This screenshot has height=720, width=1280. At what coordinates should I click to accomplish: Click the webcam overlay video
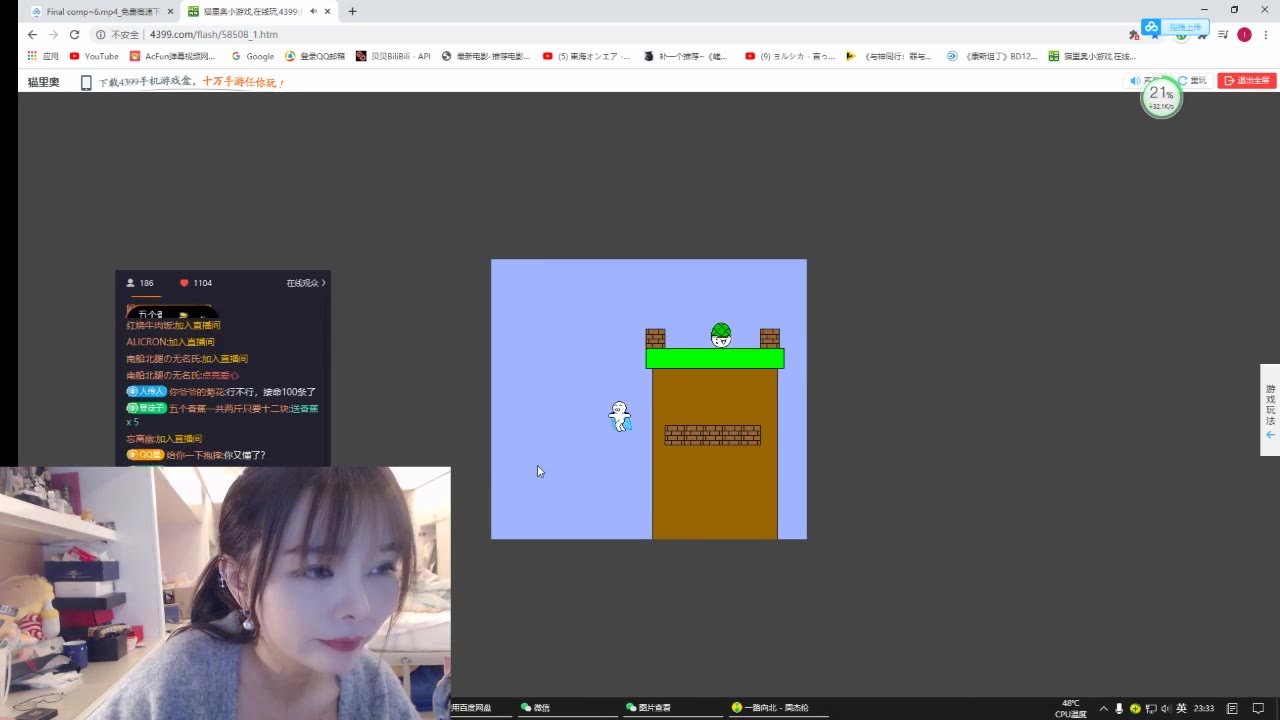(225, 593)
